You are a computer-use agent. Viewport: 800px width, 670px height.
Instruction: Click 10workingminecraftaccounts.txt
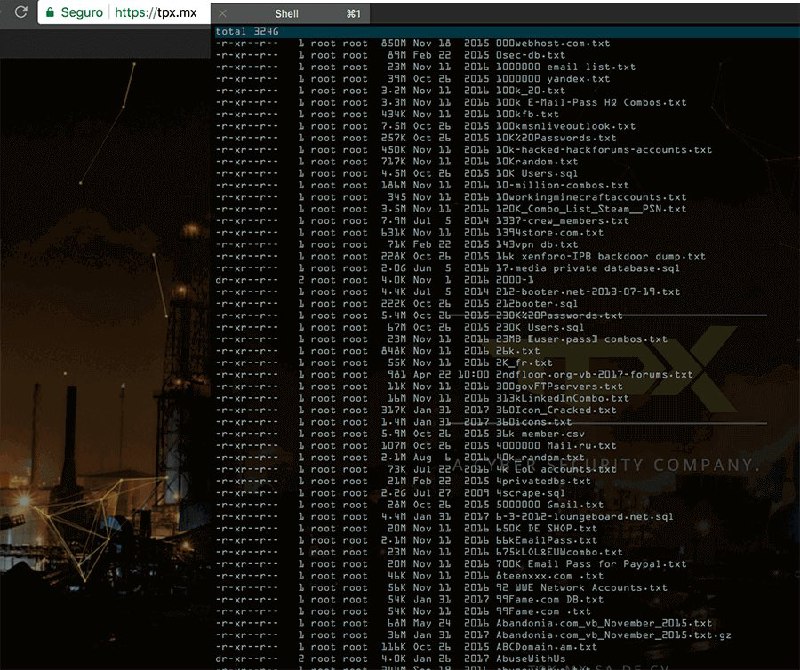click(591, 197)
